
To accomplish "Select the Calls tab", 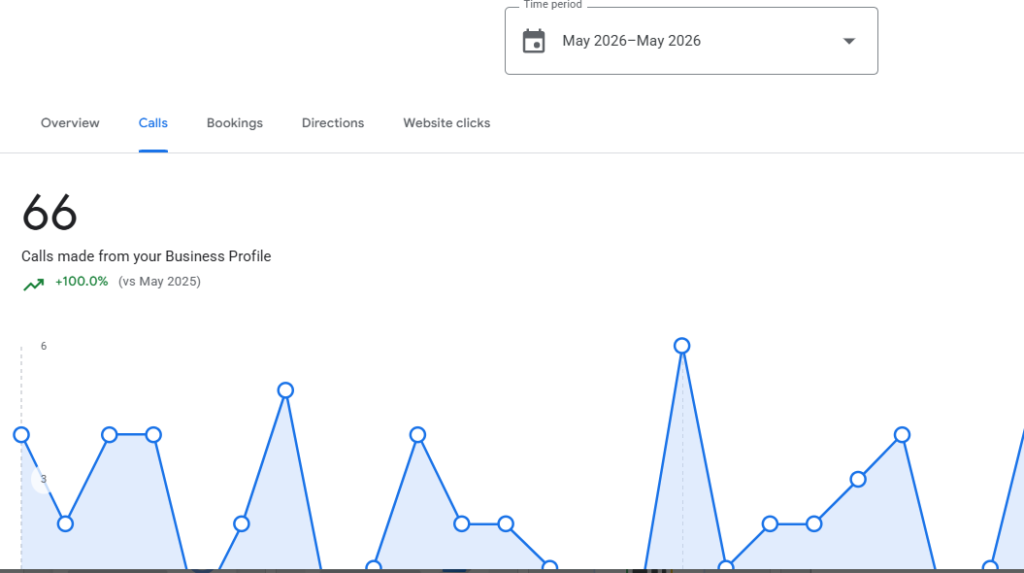I will (153, 123).
